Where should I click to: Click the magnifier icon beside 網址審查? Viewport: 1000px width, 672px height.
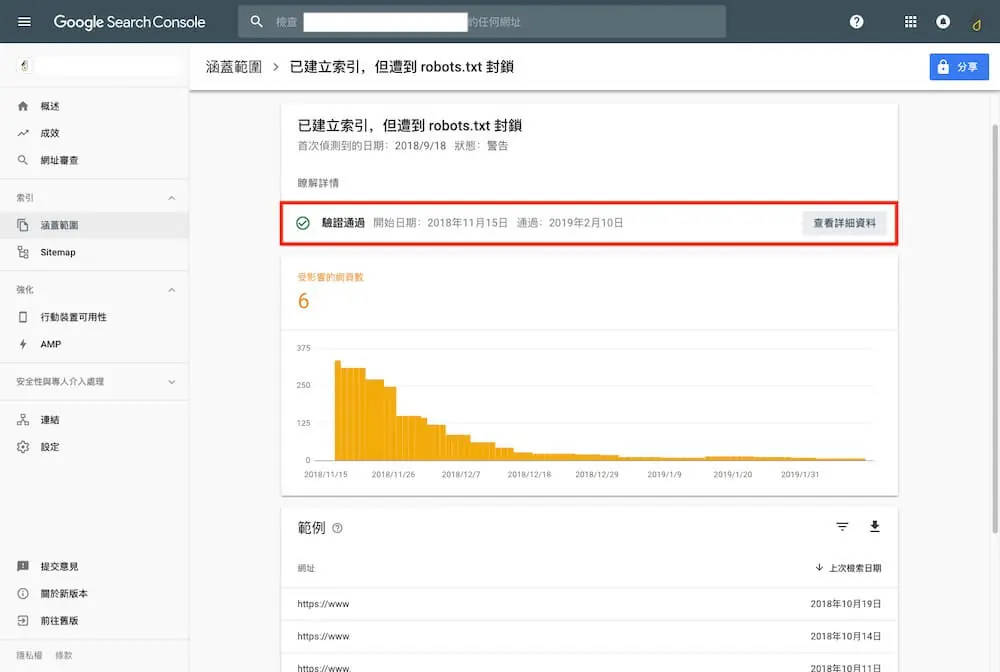(x=23, y=160)
